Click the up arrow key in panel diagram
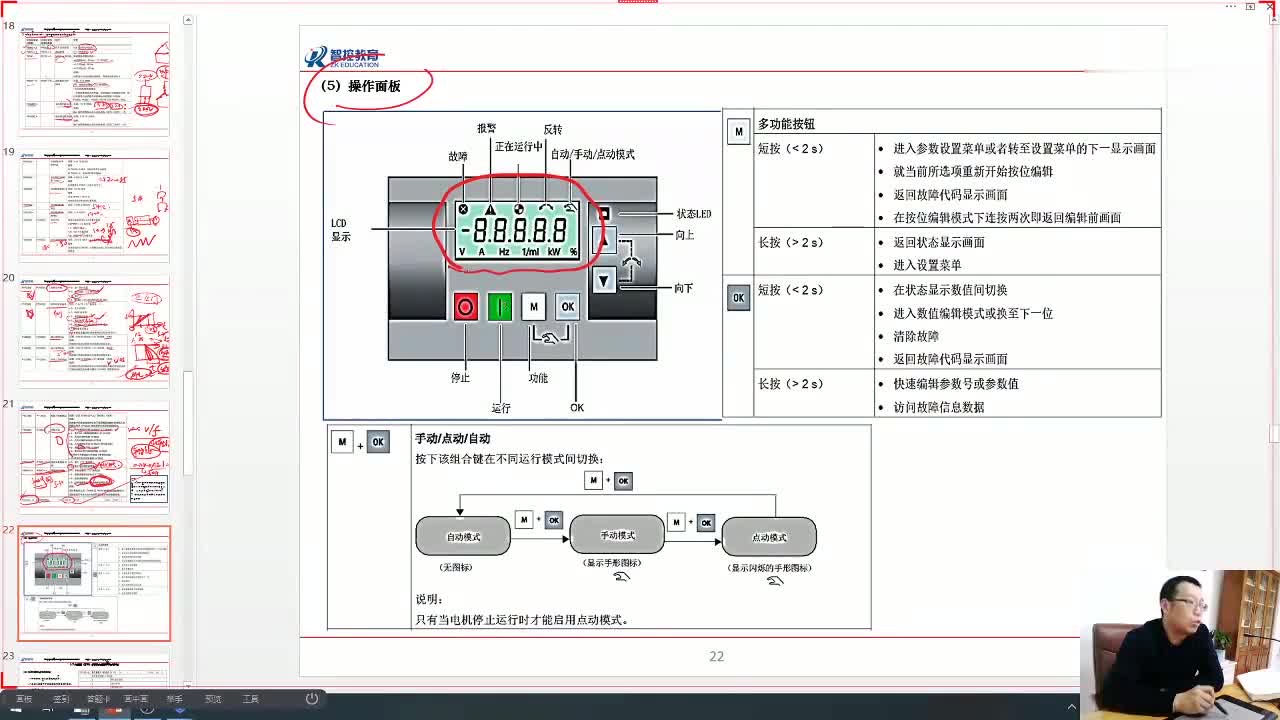 604,241
